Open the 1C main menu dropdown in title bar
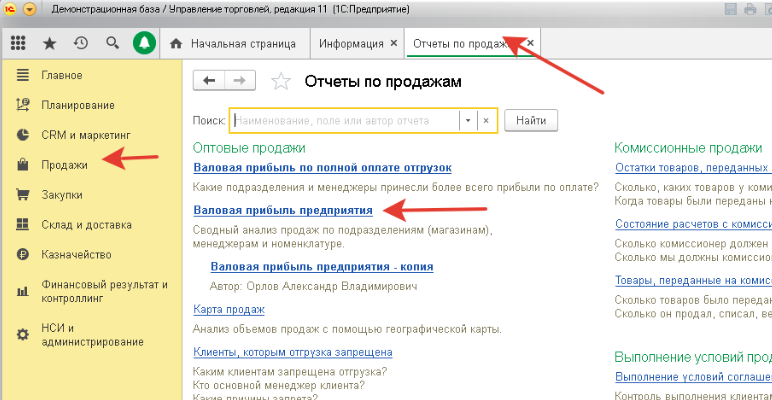 (x=28, y=9)
